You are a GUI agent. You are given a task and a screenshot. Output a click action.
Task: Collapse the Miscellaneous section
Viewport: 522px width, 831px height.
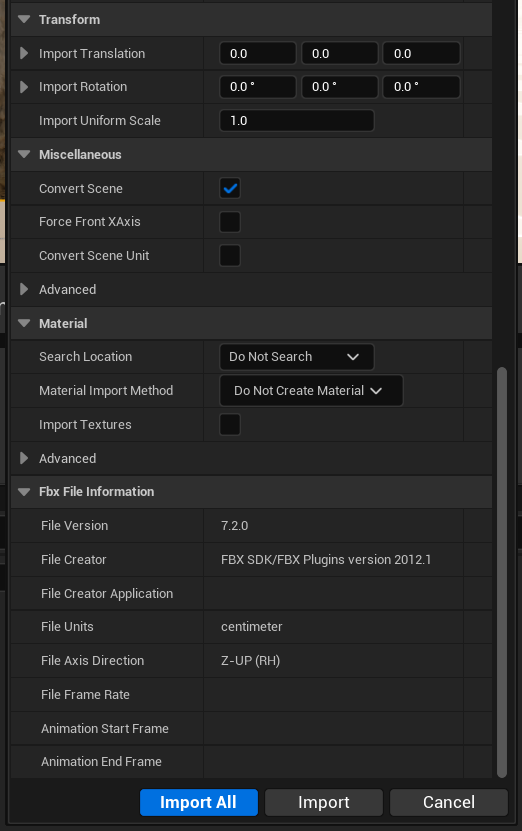coord(24,155)
